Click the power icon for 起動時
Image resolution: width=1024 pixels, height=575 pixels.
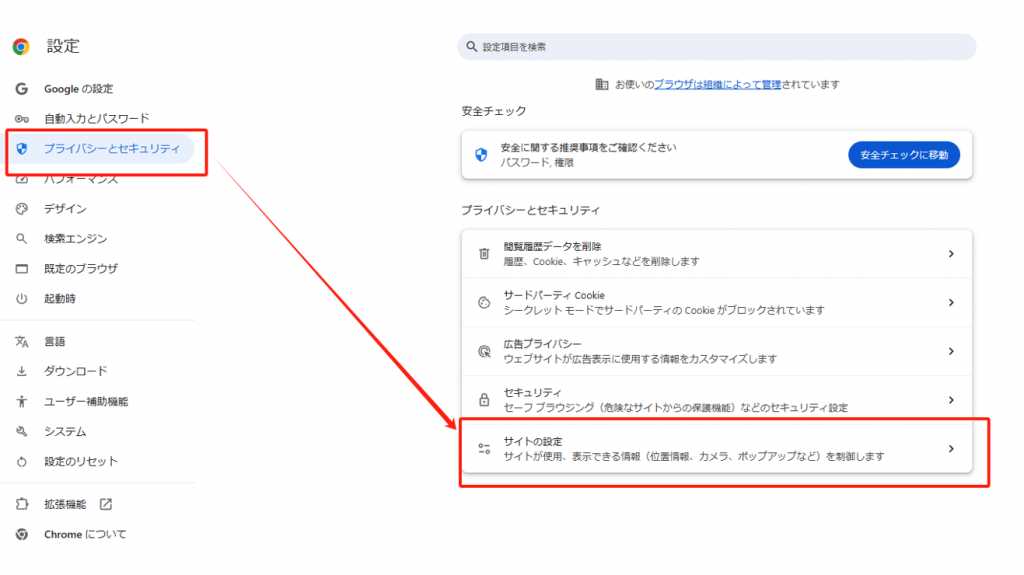22,299
